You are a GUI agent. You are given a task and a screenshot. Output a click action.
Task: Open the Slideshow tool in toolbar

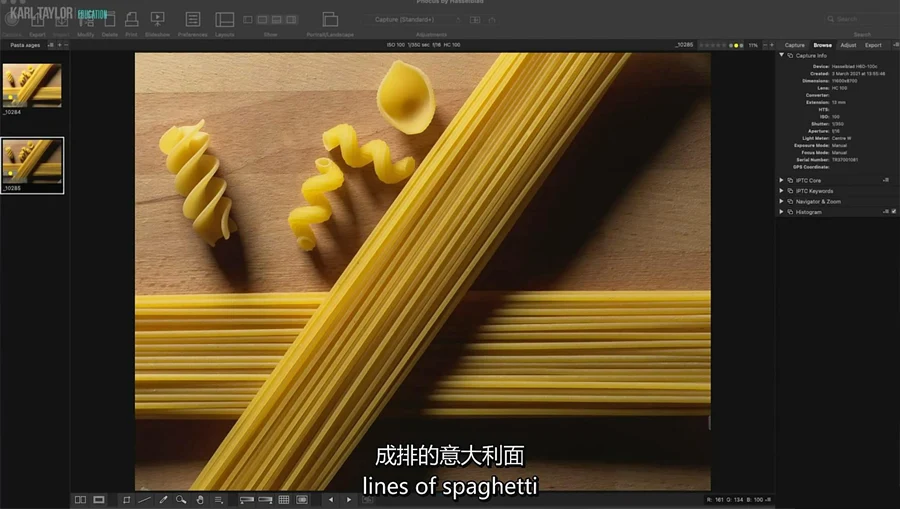[x=157, y=21]
